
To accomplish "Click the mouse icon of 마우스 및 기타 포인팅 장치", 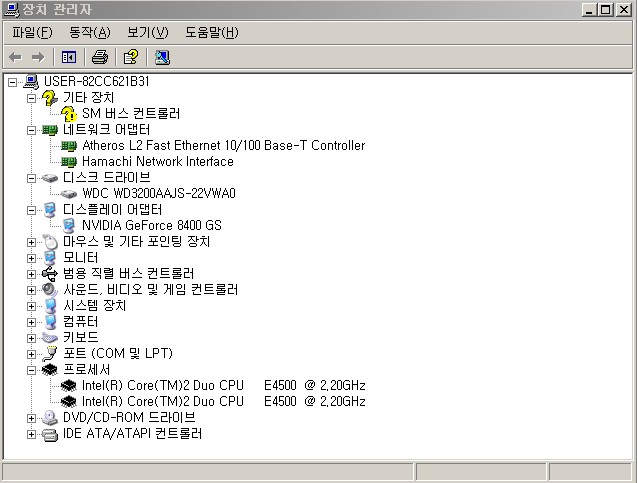I will 50,242.
